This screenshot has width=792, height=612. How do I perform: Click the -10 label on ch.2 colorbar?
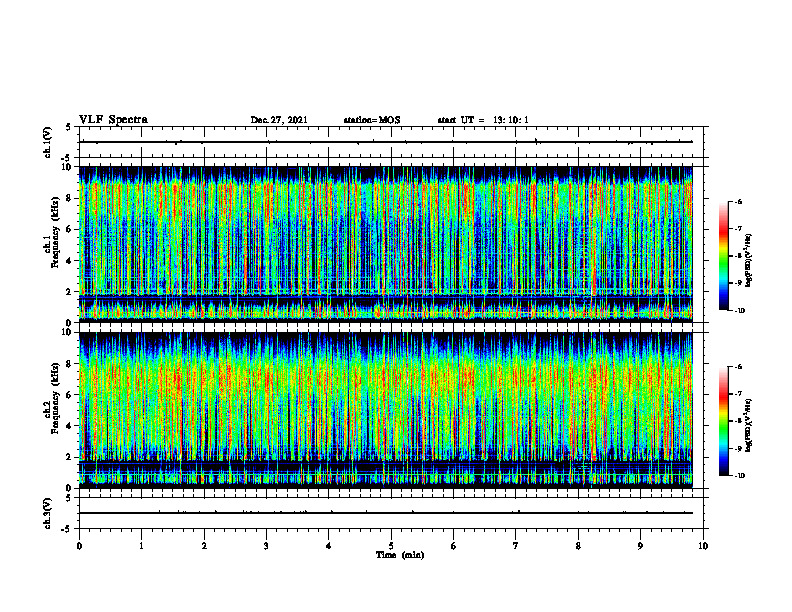click(739, 476)
